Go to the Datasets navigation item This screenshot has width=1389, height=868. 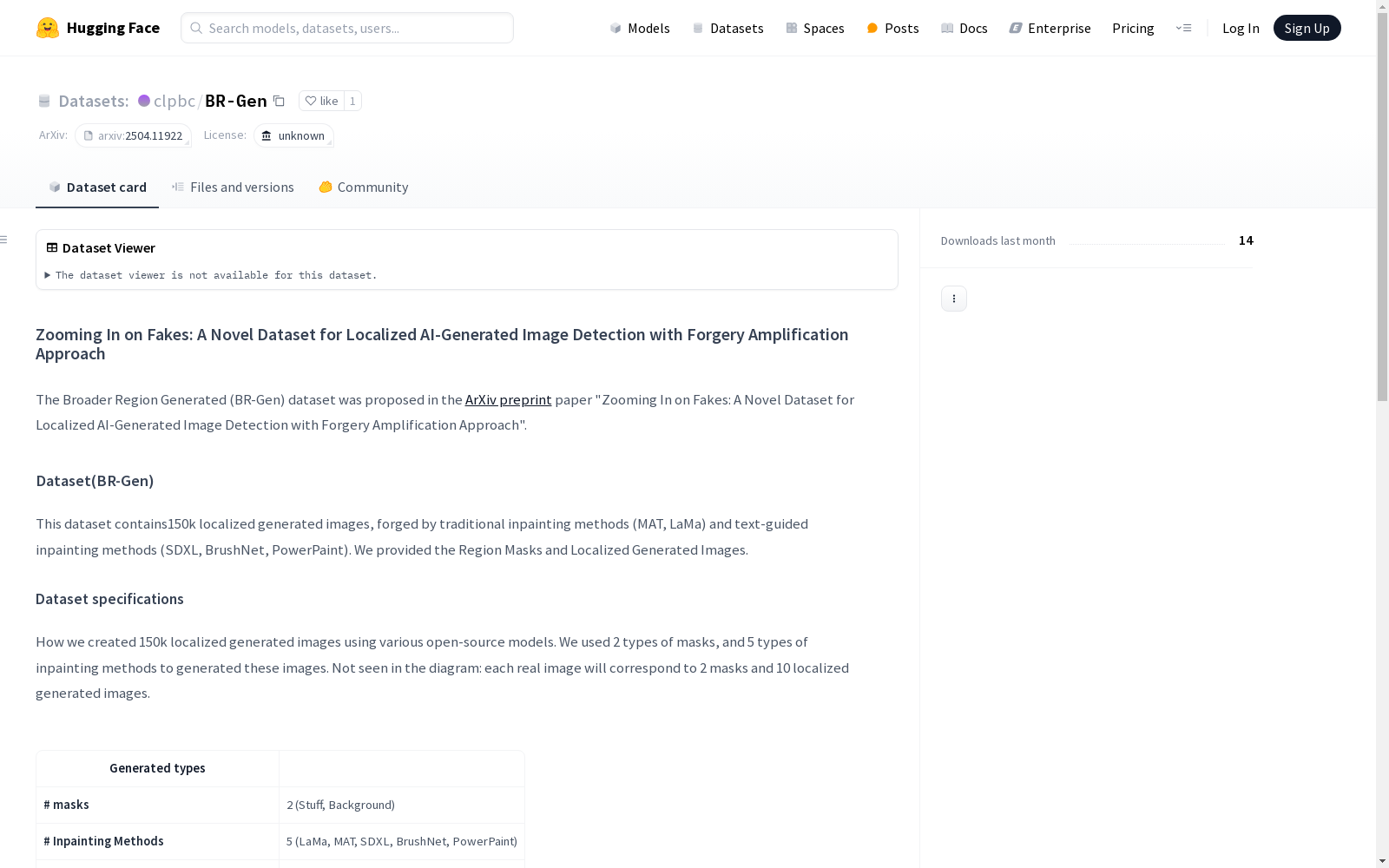727,28
